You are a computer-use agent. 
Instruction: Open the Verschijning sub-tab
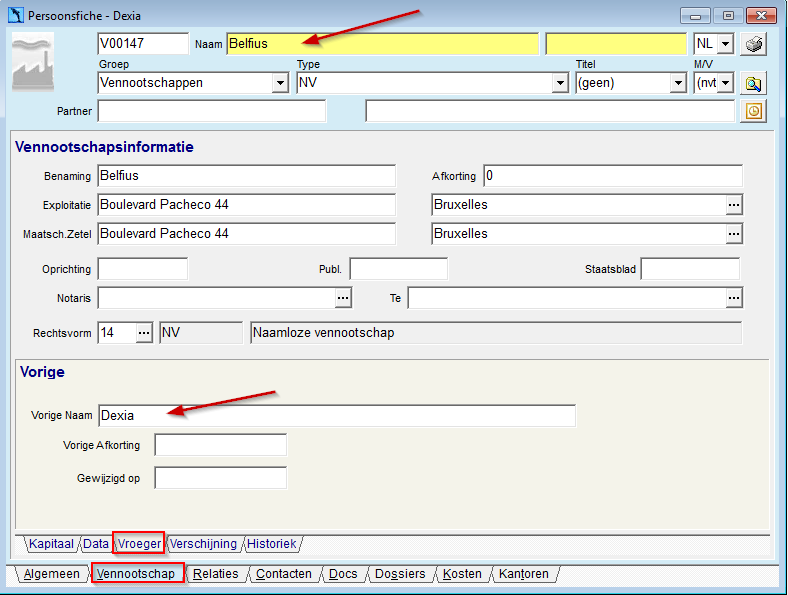tap(203, 544)
